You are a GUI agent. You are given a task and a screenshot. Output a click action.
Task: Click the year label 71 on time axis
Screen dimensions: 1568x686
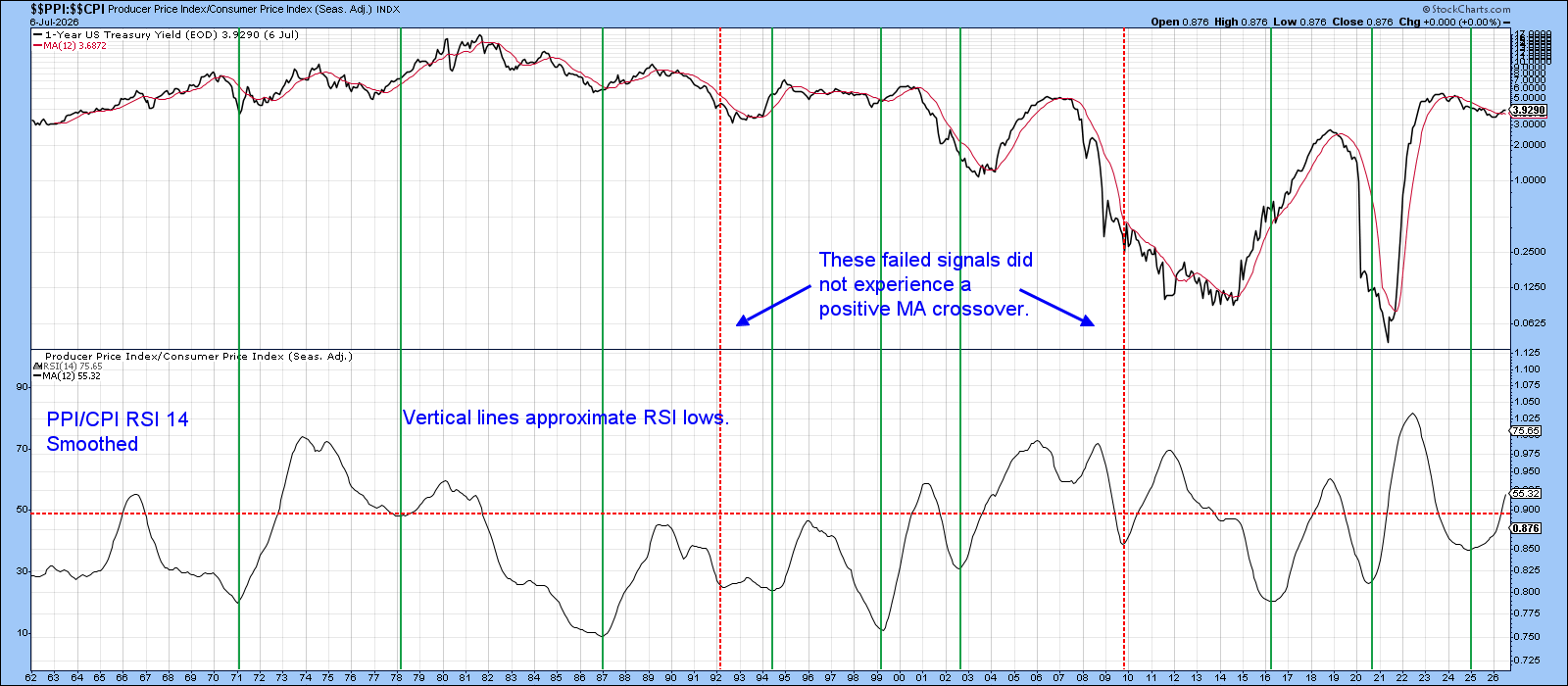pyautogui.click(x=237, y=678)
